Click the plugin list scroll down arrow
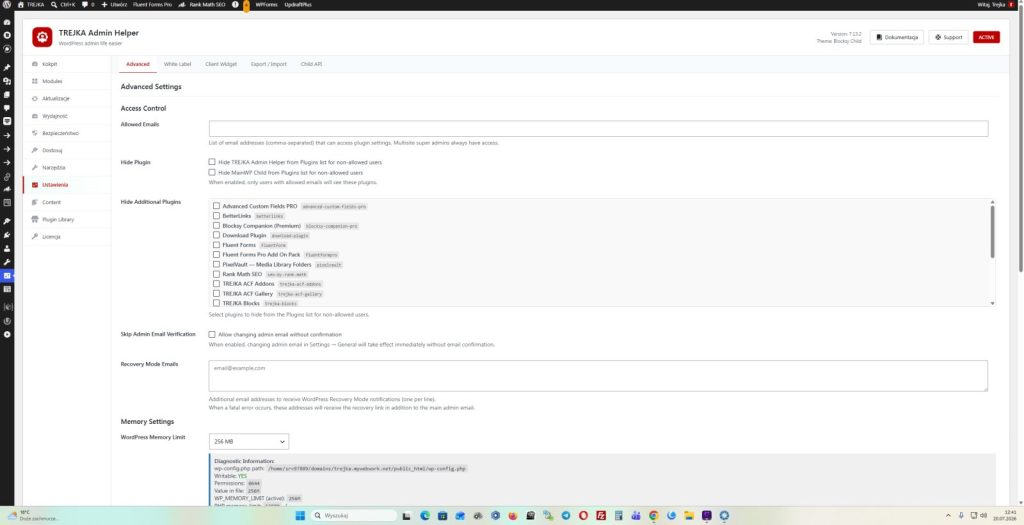 (993, 303)
